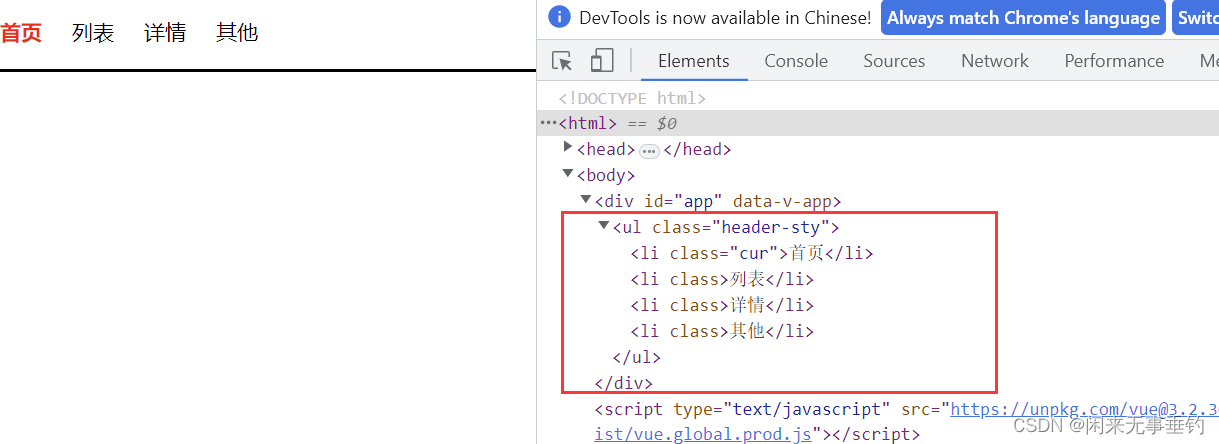
Task: Collapse the ul header-sty node
Action: pyautogui.click(x=604, y=226)
